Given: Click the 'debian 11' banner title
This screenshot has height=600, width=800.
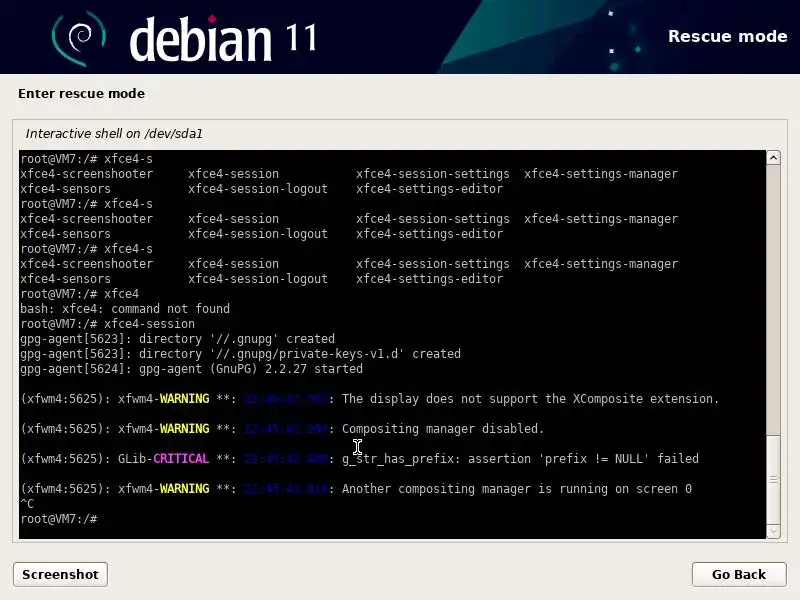Looking at the screenshot, I should tap(223, 39).
